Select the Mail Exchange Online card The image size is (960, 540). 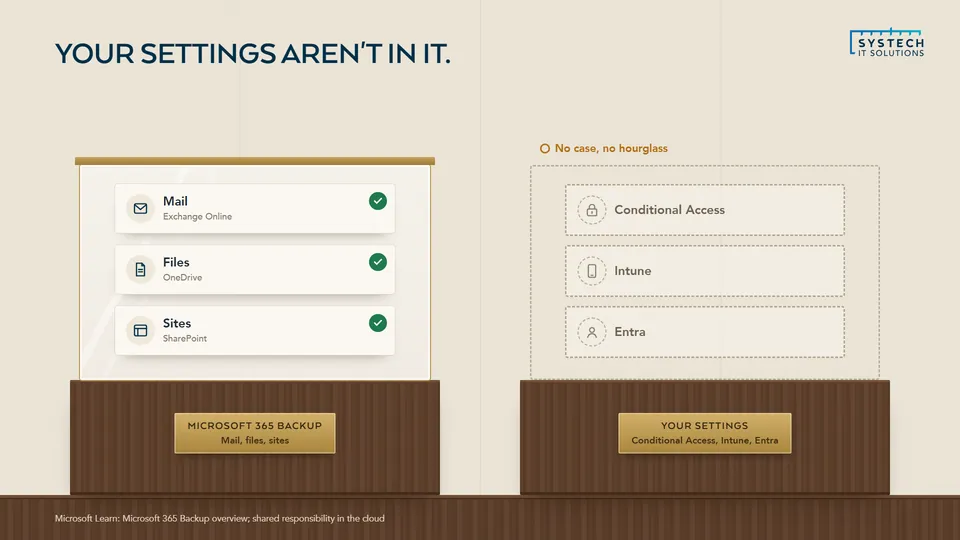[x=255, y=208]
